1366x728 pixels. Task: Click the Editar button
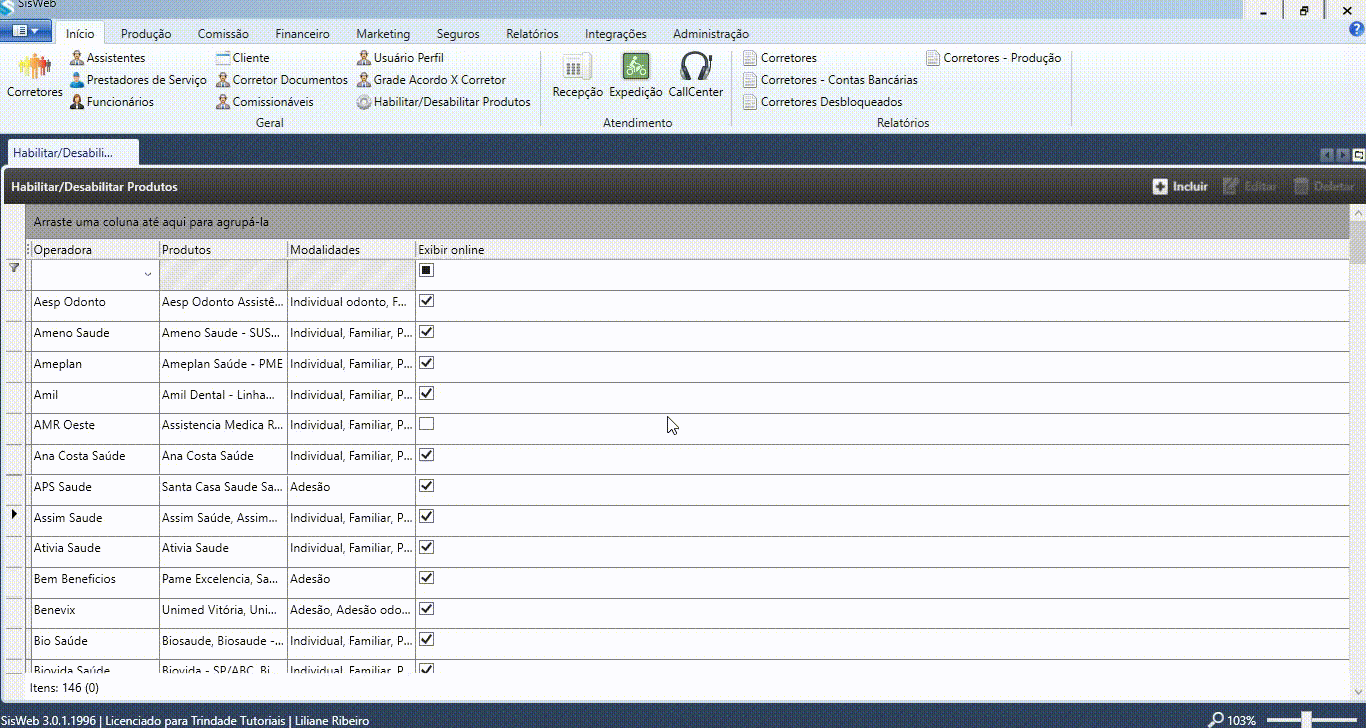1249,186
